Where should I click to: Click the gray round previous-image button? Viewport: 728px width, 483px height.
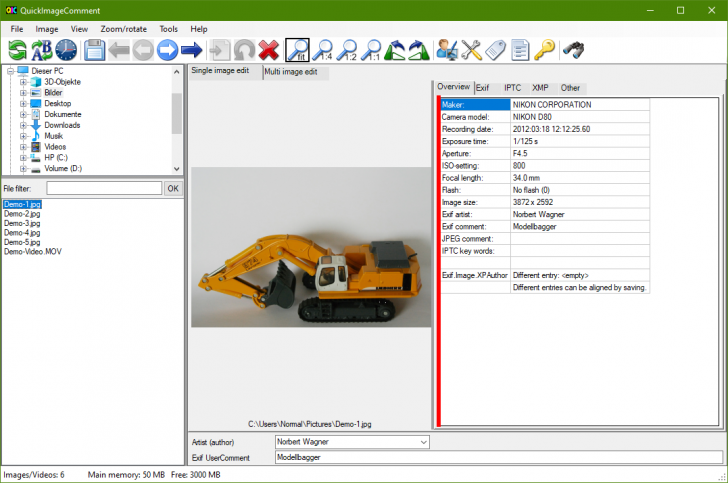tap(143, 50)
